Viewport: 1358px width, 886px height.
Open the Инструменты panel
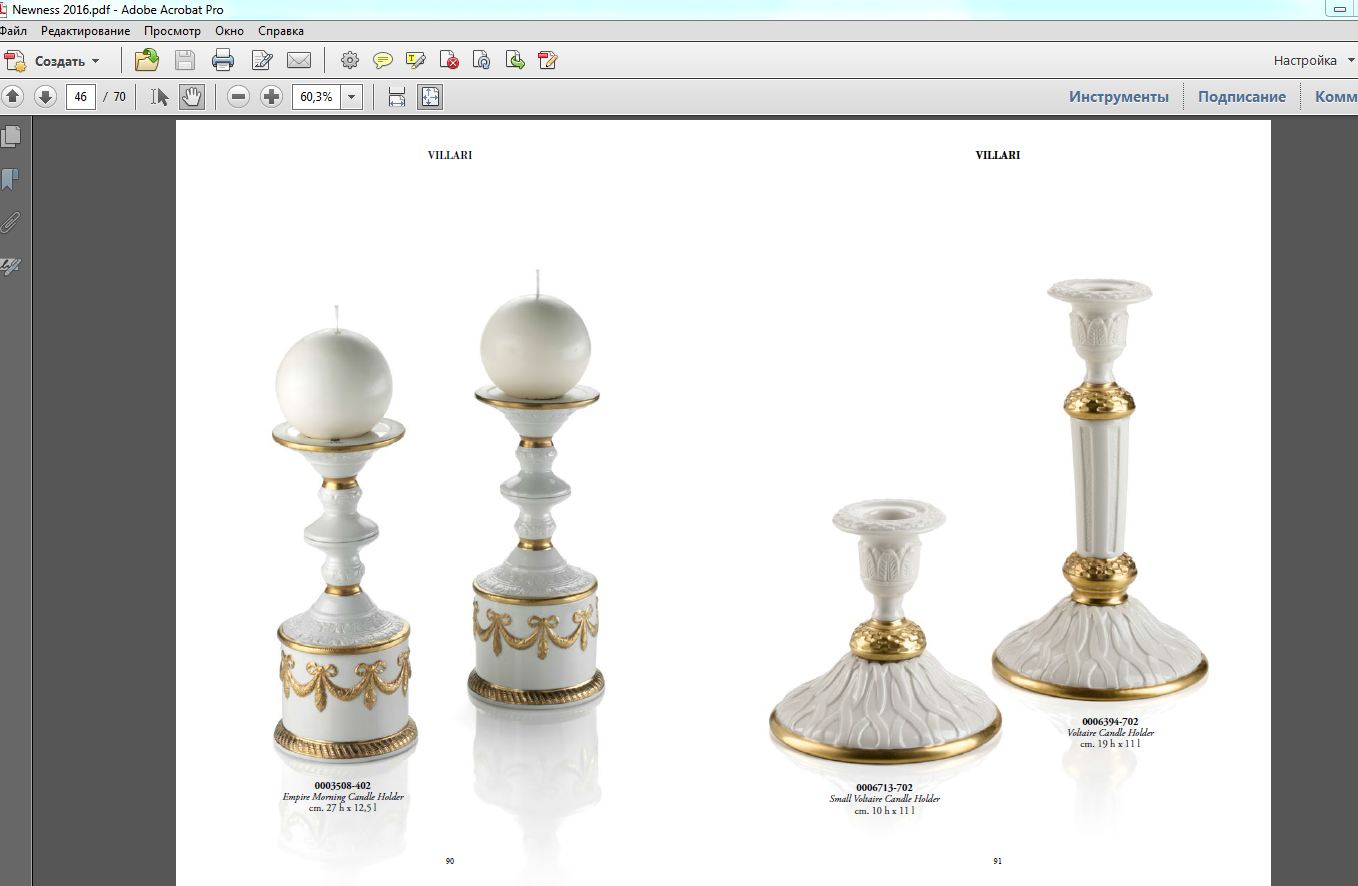pyautogui.click(x=1118, y=97)
